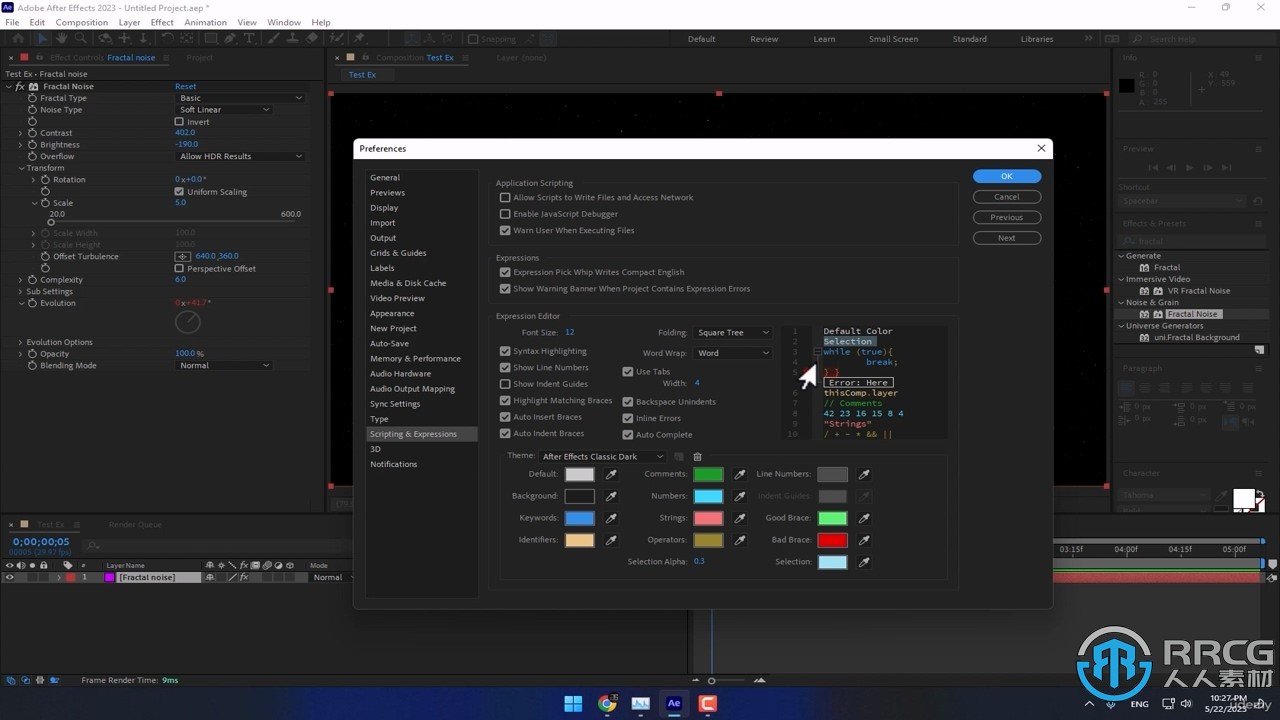1280x720 pixels.
Task: Click After Effects icon in taskbar
Action: 674,704
